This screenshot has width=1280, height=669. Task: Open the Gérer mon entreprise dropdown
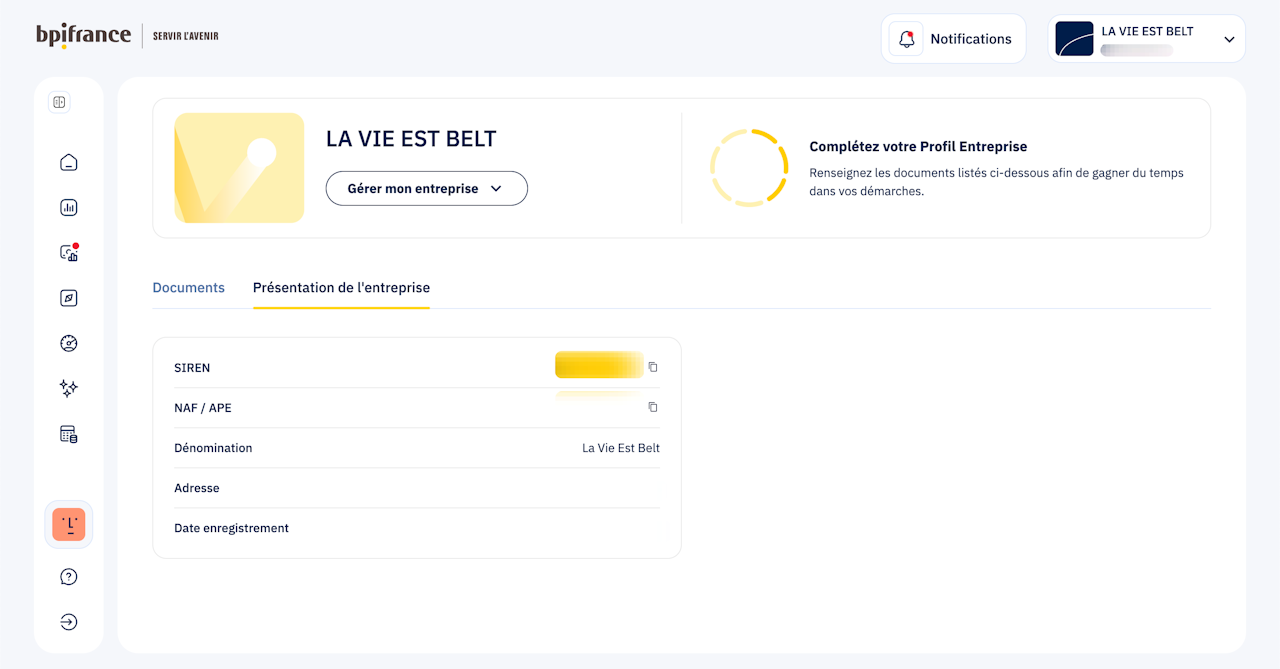(426, 188)
